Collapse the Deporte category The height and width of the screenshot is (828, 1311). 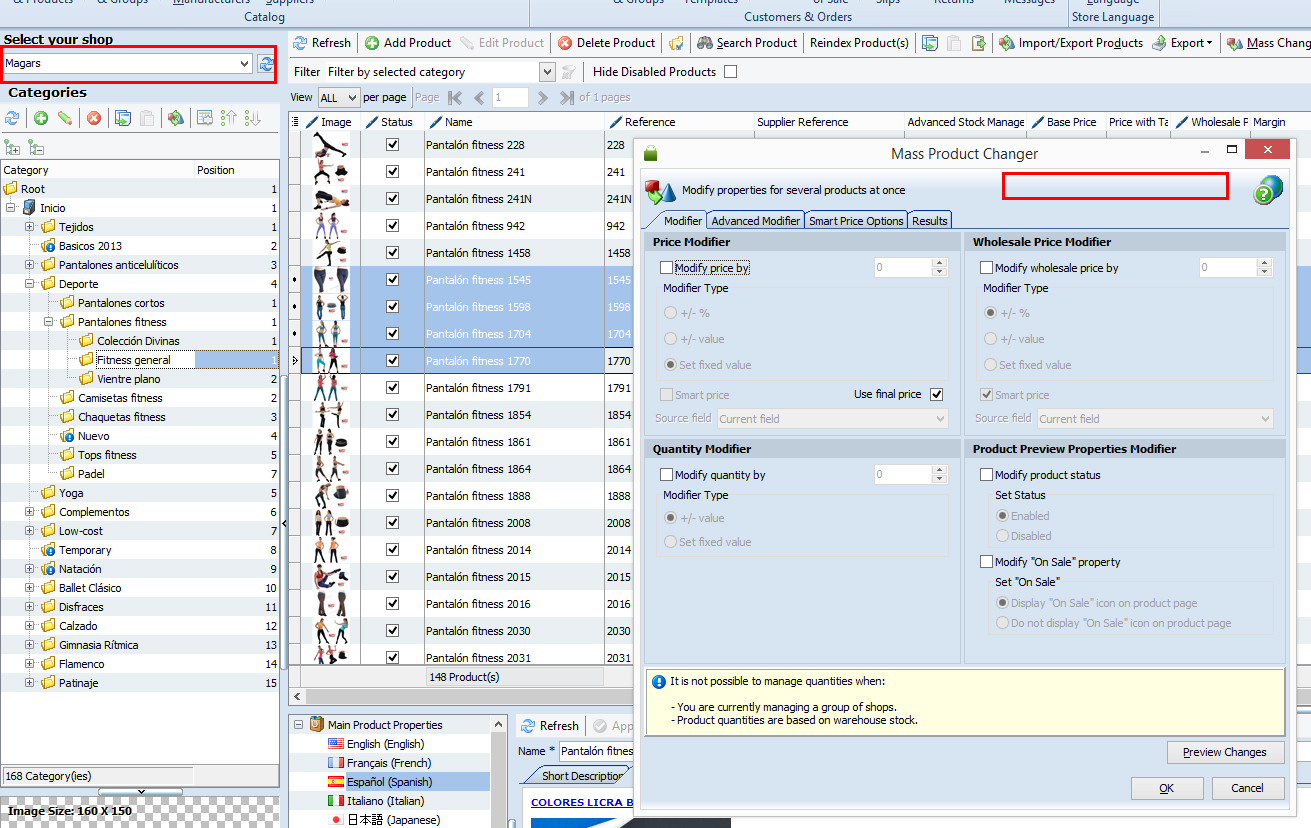point(30,284)
